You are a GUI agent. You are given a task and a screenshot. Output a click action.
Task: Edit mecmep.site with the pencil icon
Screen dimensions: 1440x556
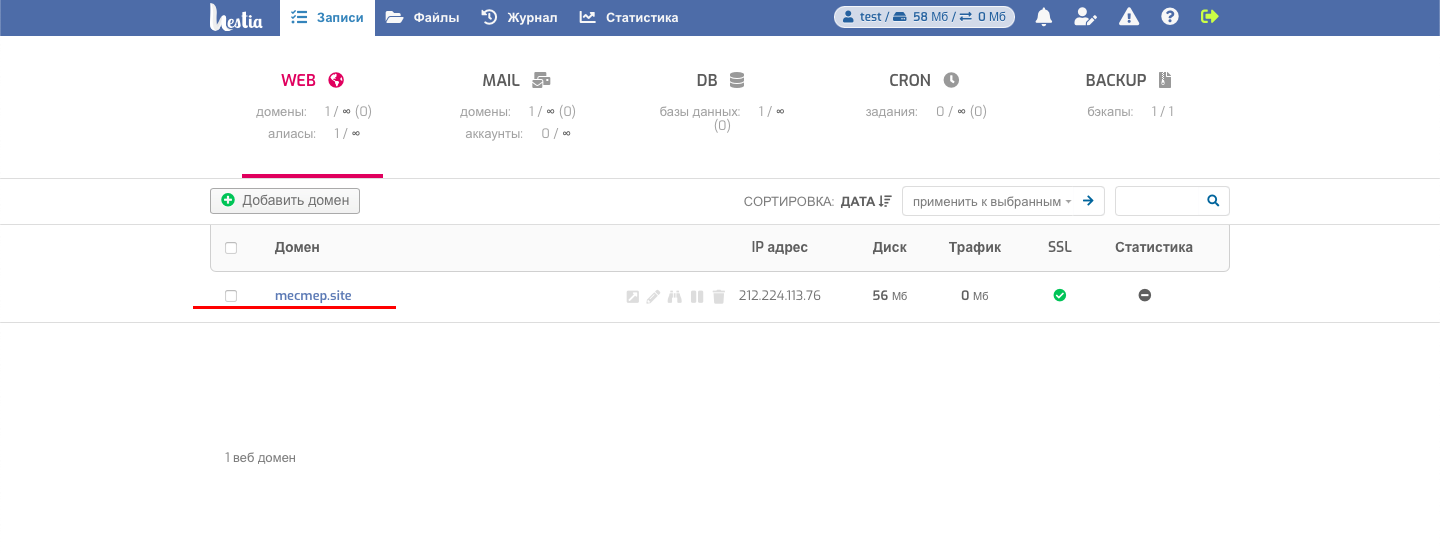[x=653, y=297]
